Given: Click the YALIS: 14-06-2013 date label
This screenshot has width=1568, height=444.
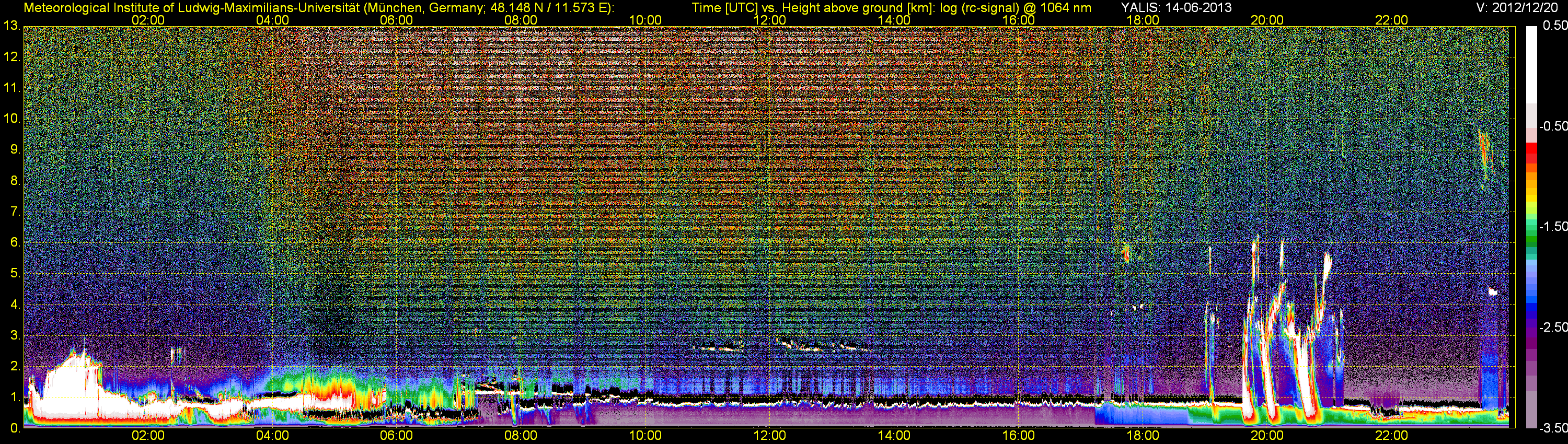Looking at the screenshot, I should tap(1176, 8).
